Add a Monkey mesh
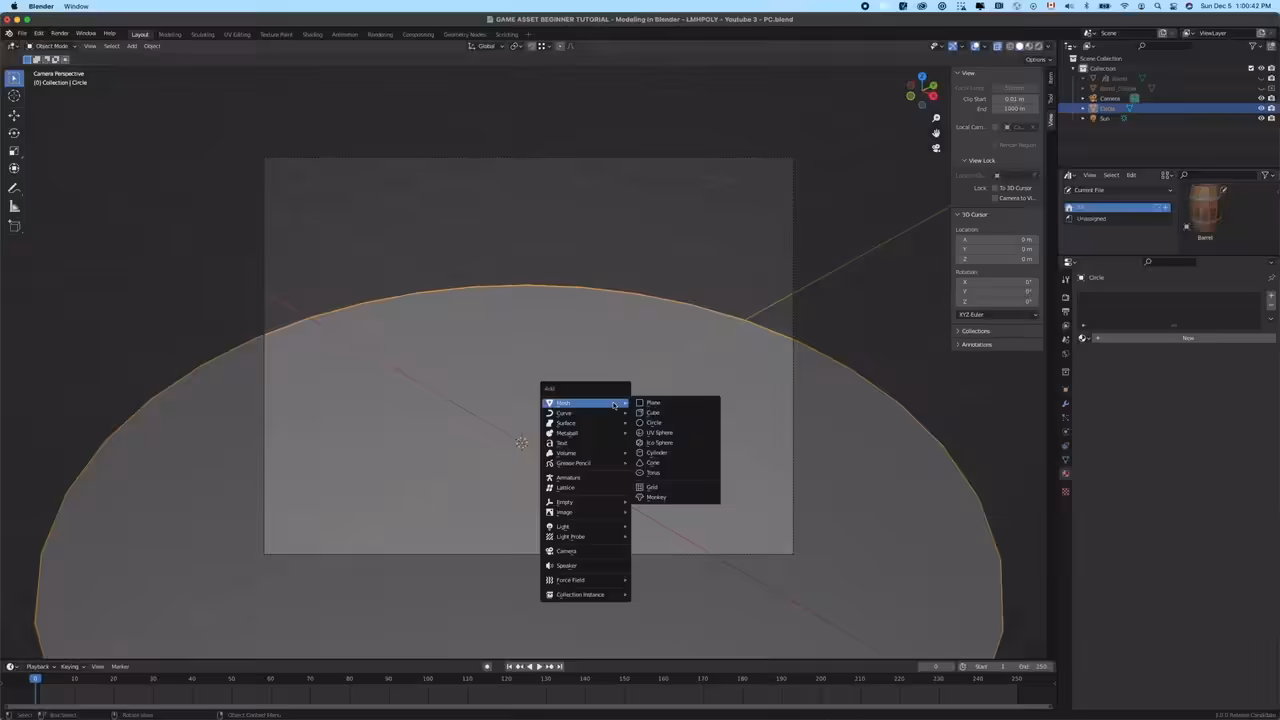The image size is (1280, 720). 677,497
